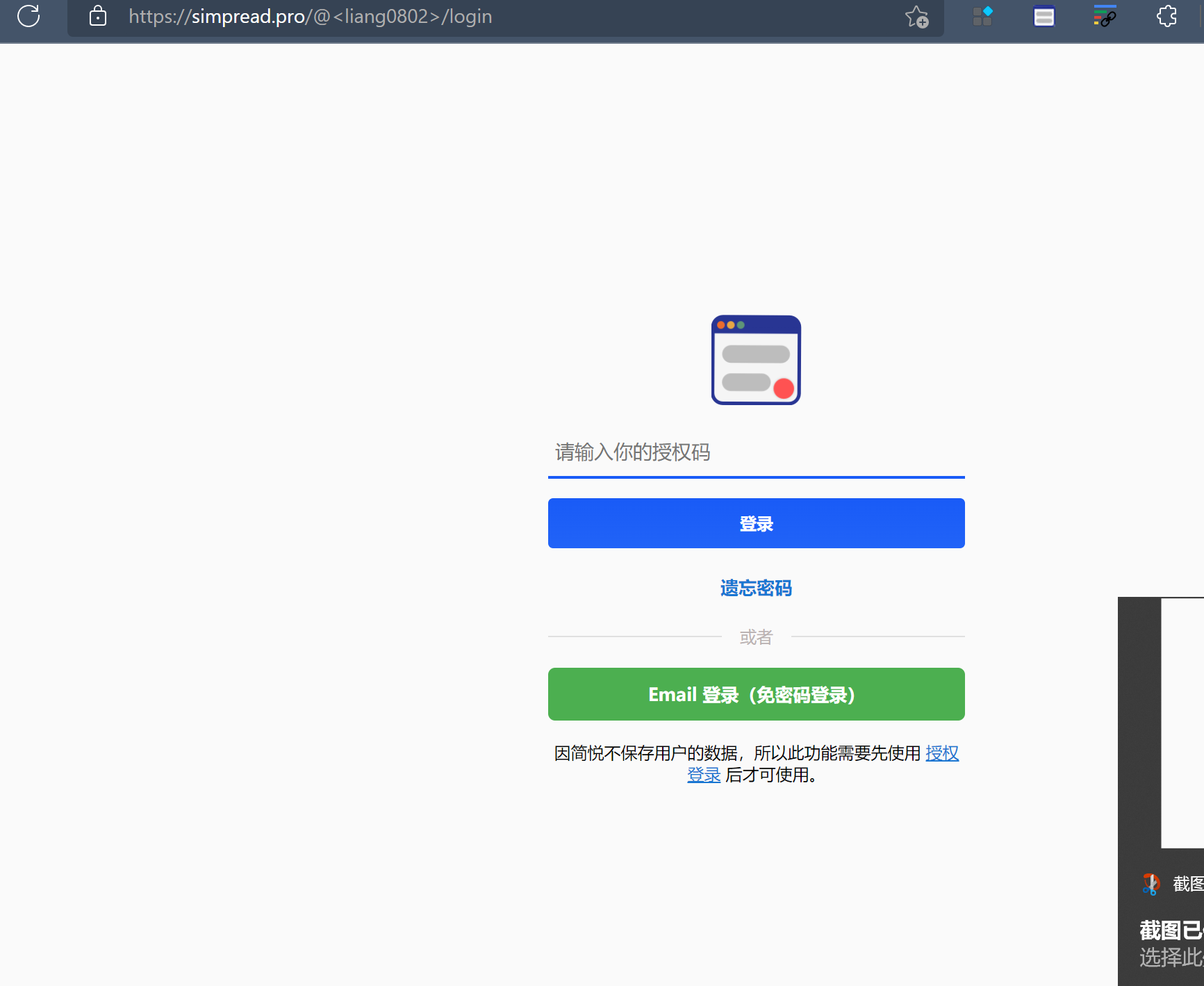
Task: Click the screenshot tool icon in notification
Action: [1151, 884]
